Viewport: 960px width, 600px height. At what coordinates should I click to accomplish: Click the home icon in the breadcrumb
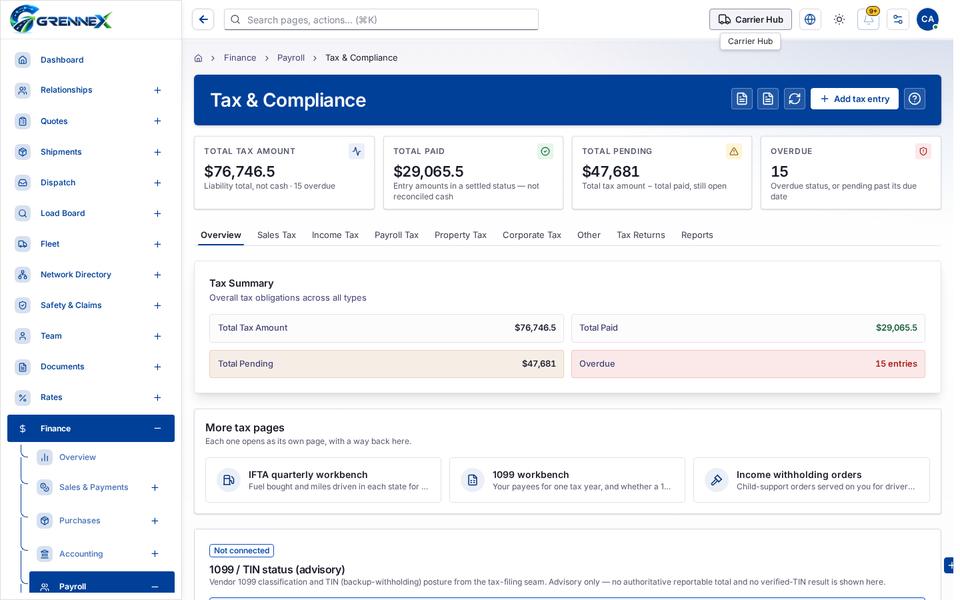tap(198, 58)
